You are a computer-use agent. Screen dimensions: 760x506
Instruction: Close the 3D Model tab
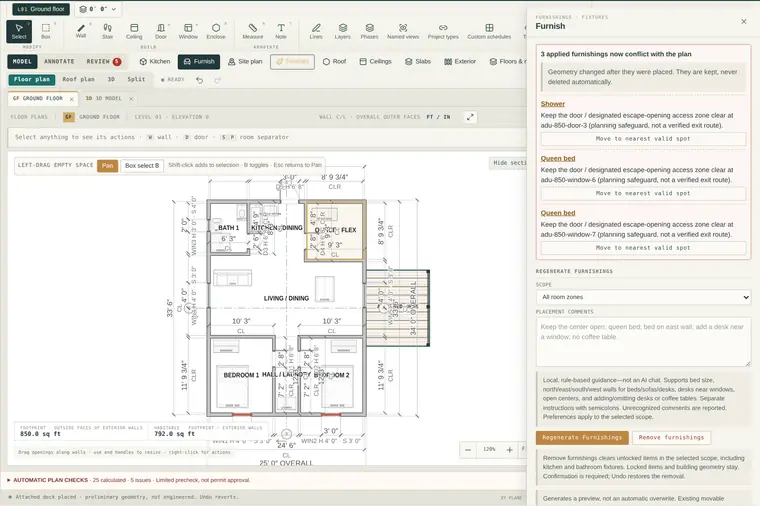(x=131, y=98)
